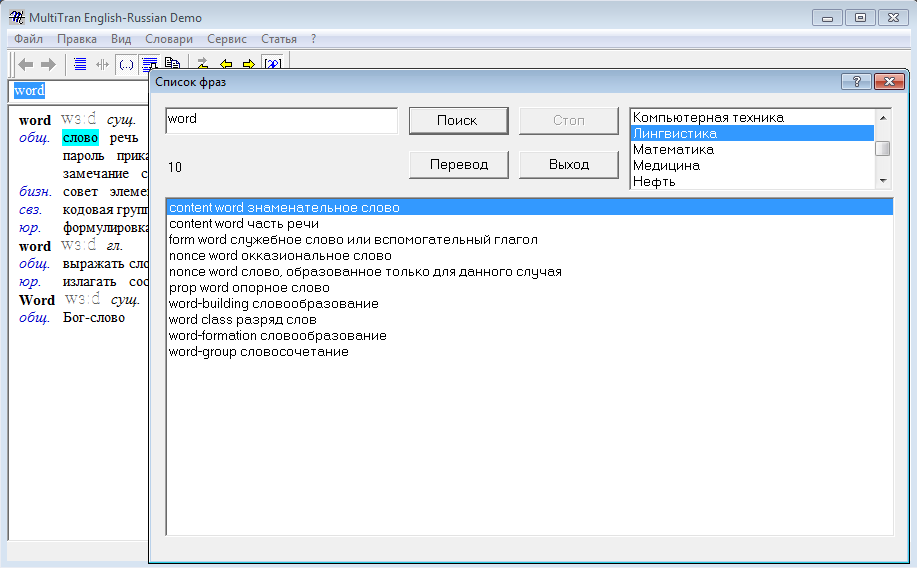Click the copy documents toolbar icon
The width and height of the screenshot is (917, 568).
[x=172, y=63]
